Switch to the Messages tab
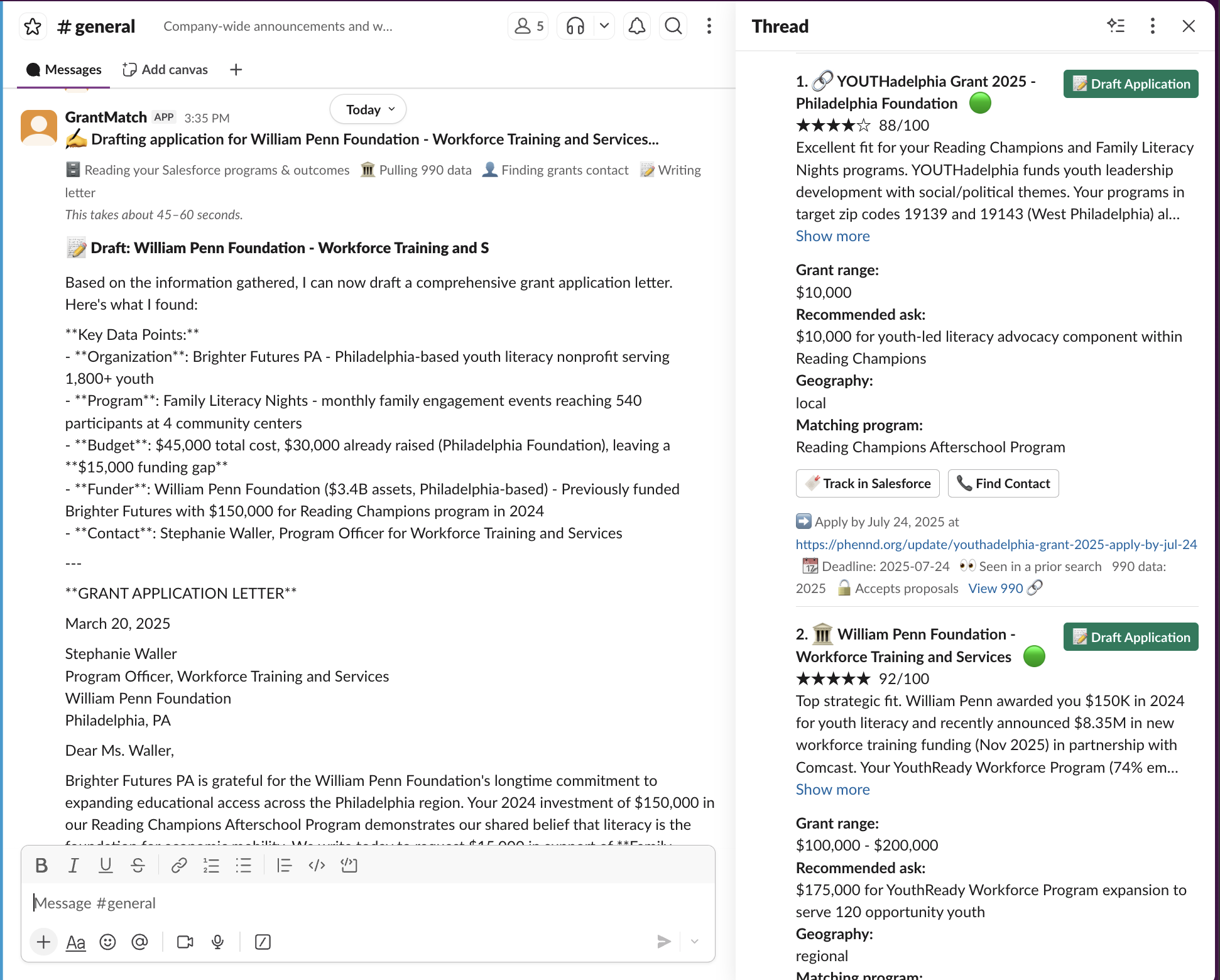The image size is (1220, 980). pyautogui.click(x=63, y=70)
